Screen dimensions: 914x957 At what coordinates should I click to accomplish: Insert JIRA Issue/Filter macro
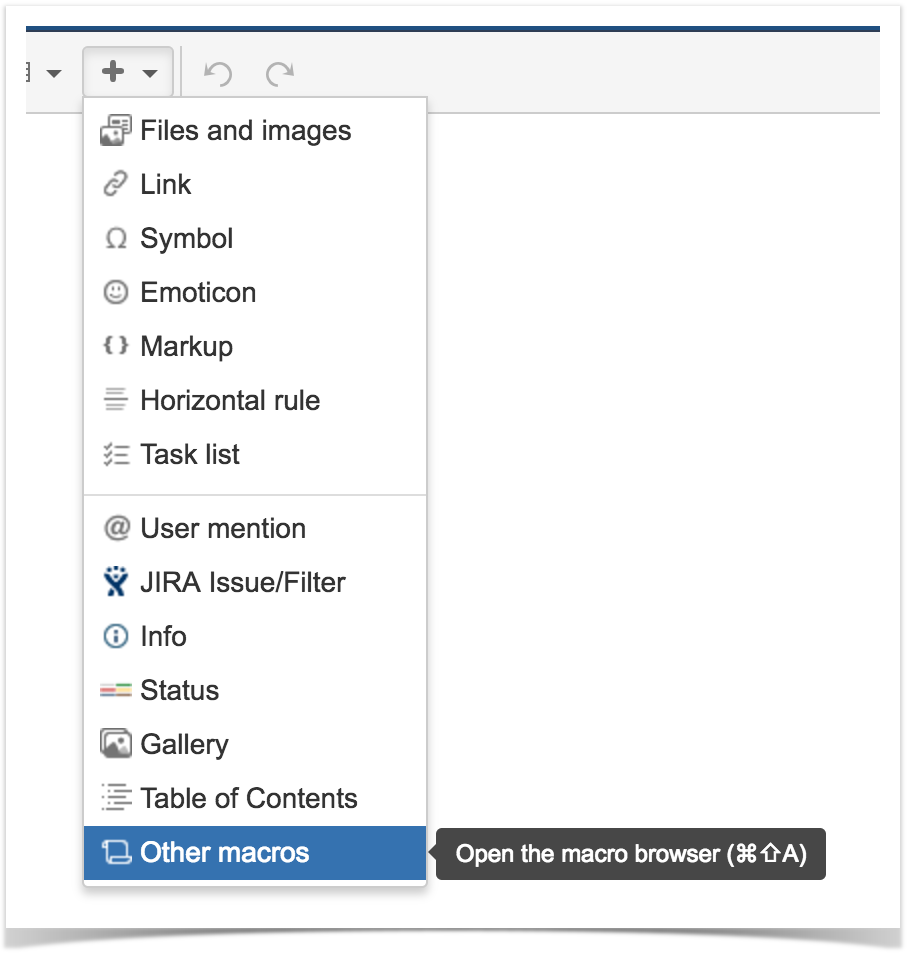pos(255,582)
